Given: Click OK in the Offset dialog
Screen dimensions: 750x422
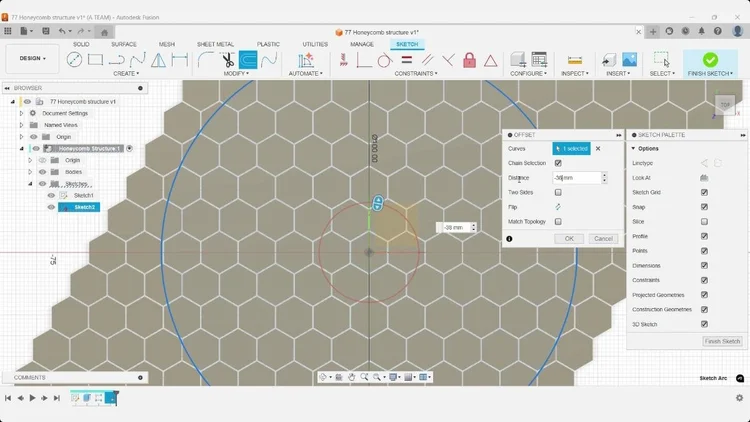Looking at the screenshot, I should (569, 239).
